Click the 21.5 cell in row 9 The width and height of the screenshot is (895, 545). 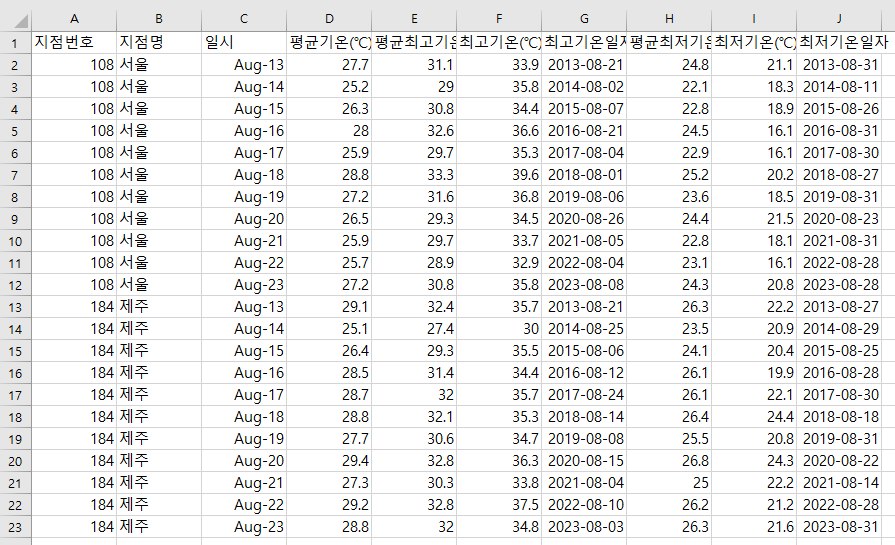click(x=754, y=219)
